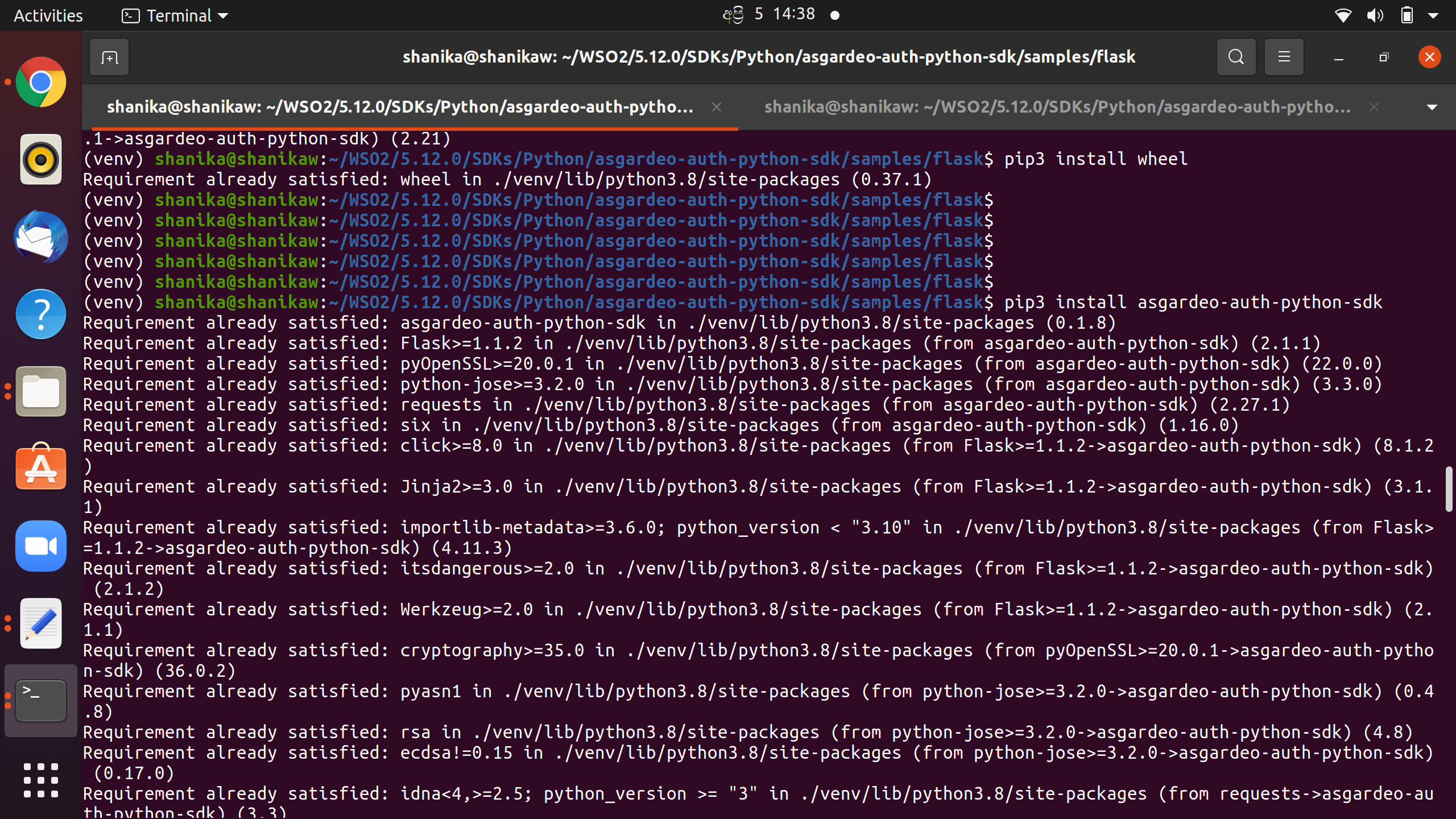Close the terminal window
Viewport: 1456px width, 819px height.
[x=1429, y=57]
